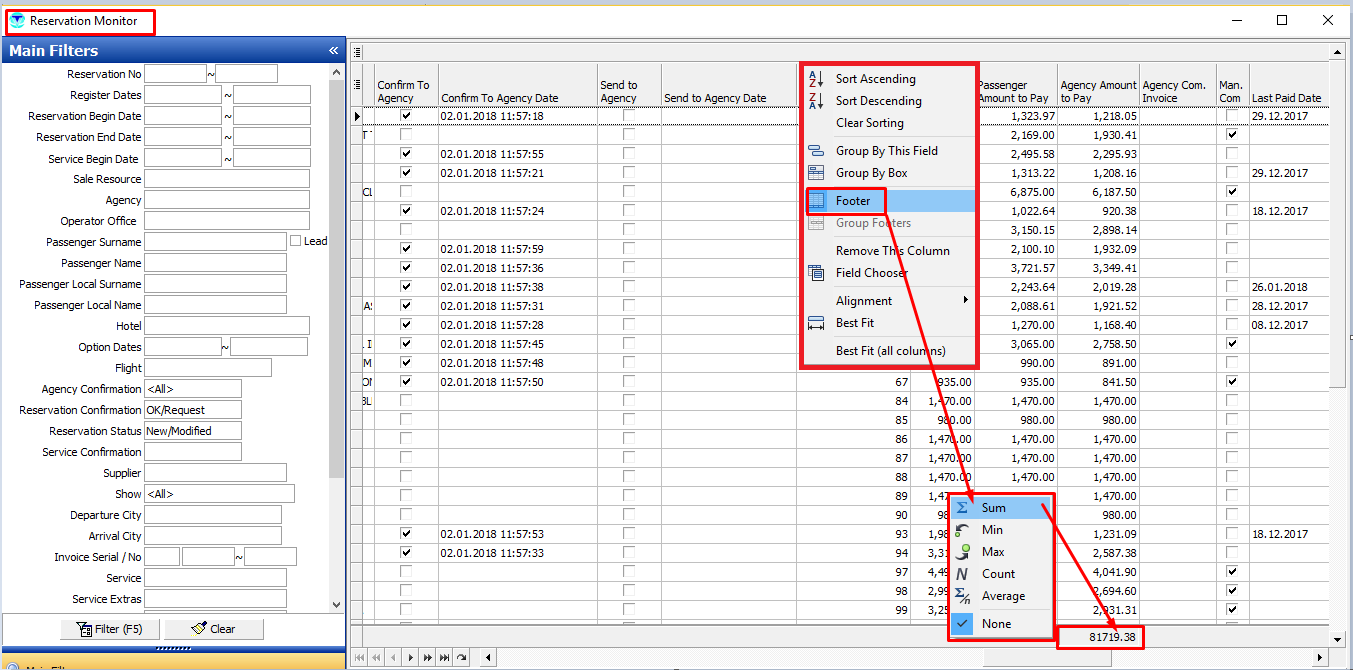Click the Sort Ascending A-Z icon

coord(815,79)
